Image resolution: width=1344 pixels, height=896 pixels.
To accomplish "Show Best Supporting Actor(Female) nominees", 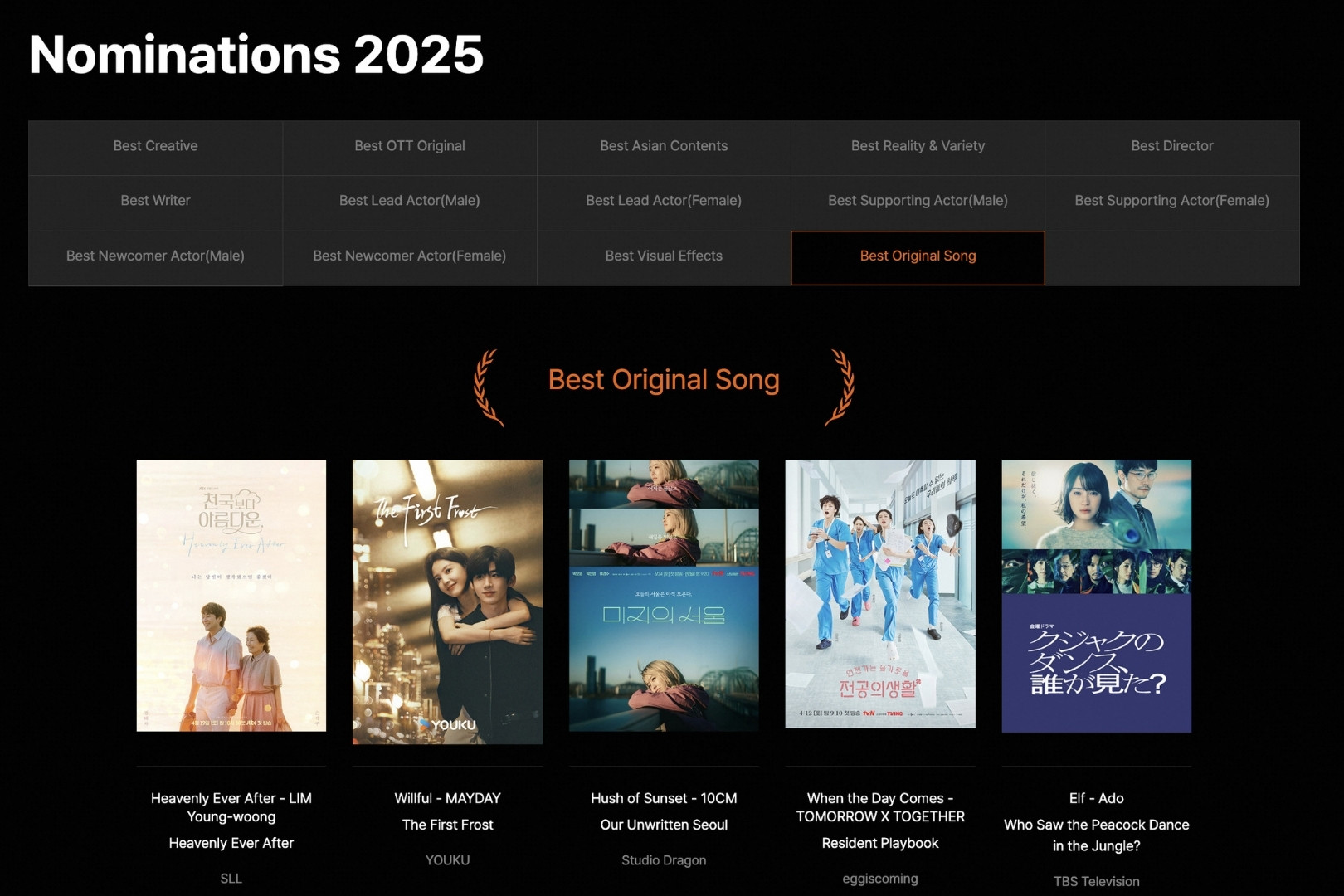I will click(1171, 201).
